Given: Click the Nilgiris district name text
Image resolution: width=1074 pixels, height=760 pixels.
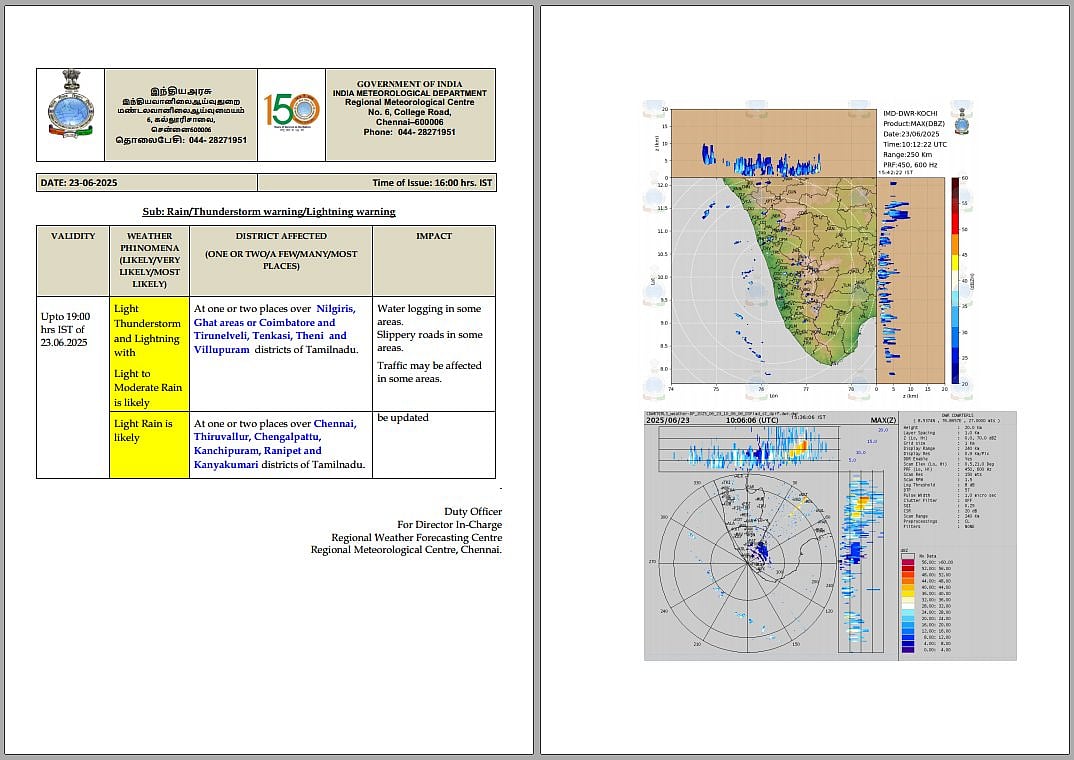Looking at the screenshot, I should point(335,309).
